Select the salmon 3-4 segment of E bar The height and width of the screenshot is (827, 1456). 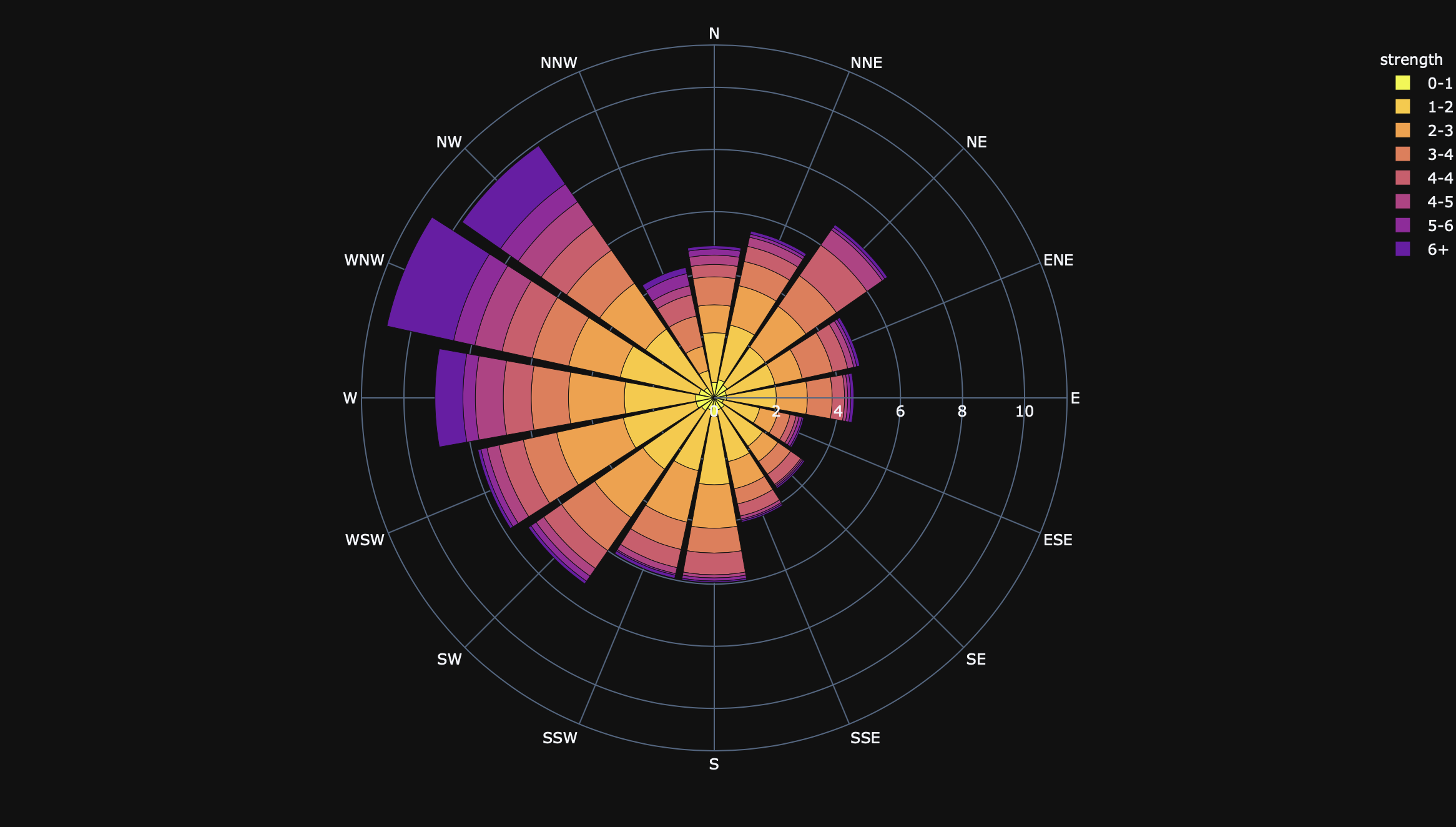820,398
